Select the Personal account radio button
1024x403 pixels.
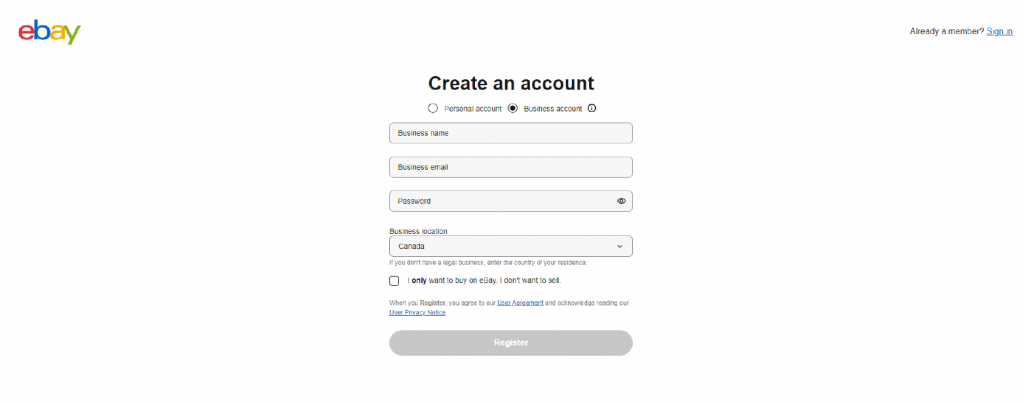[x=432, y=108]
